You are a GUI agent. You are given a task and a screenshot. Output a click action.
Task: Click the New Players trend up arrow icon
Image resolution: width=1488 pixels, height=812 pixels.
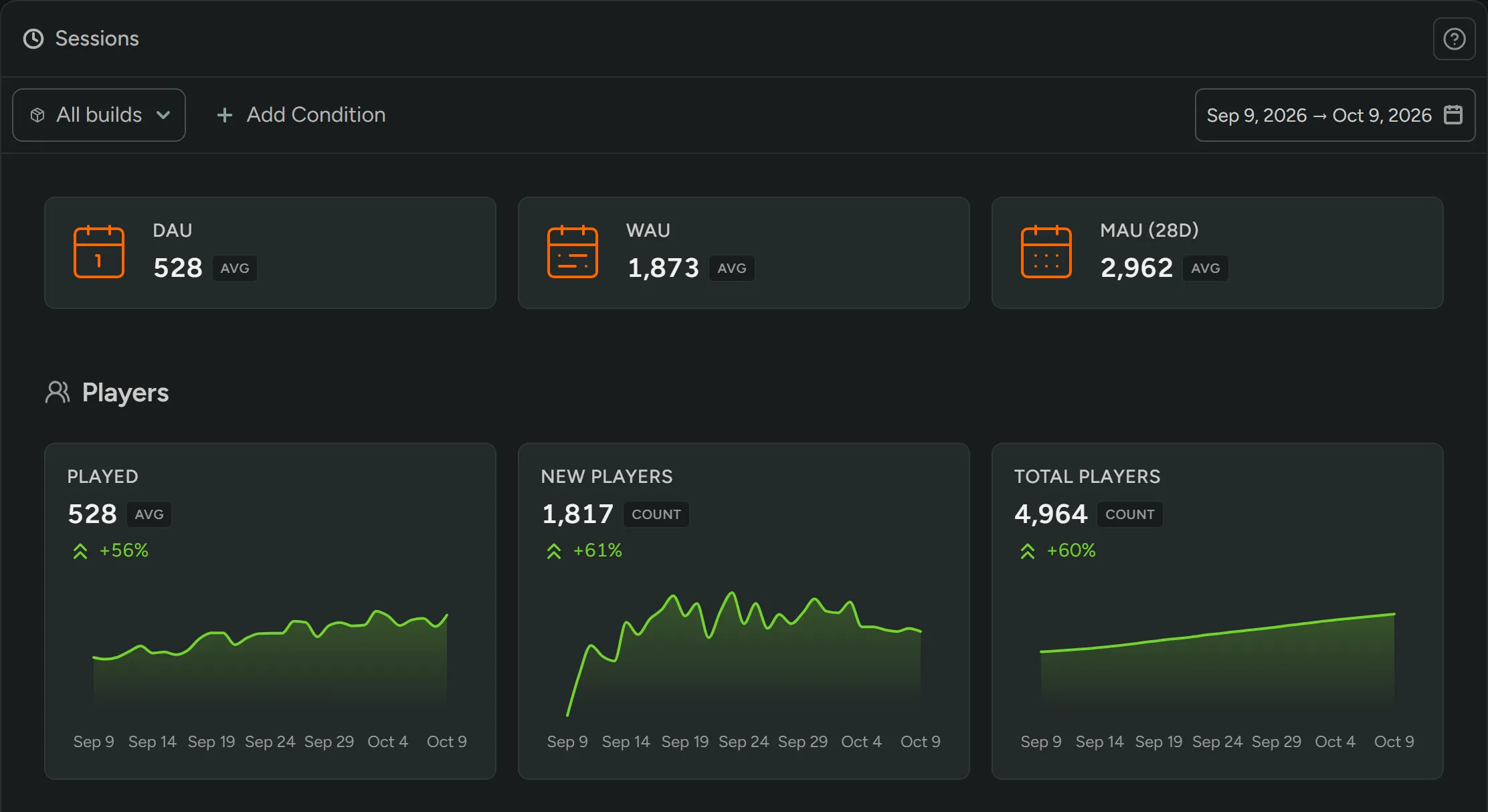[554, 551]
